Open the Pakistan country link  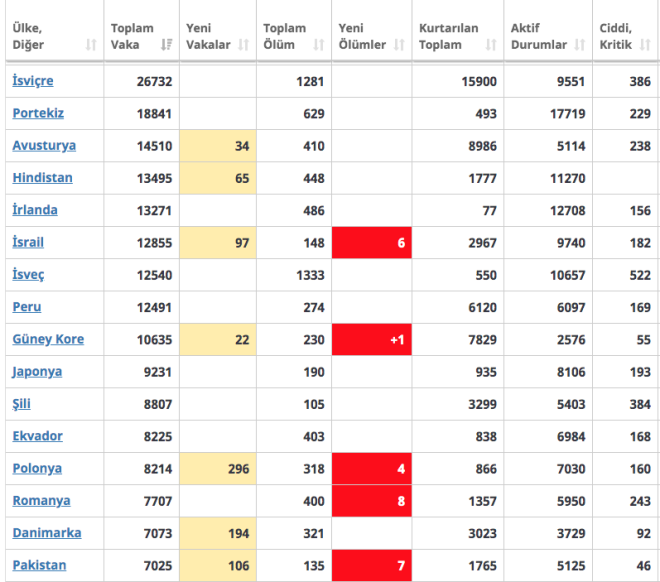pos(39,565)
